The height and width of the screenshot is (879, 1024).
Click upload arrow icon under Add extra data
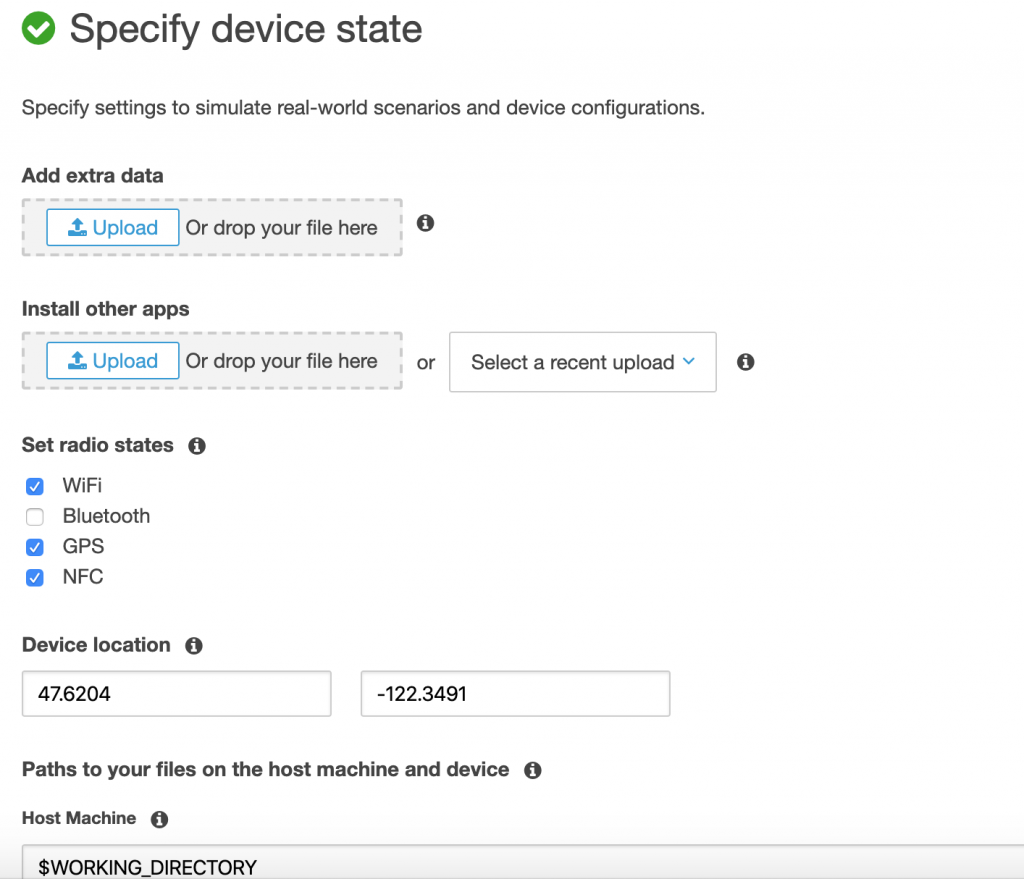(x=77, y=228)
